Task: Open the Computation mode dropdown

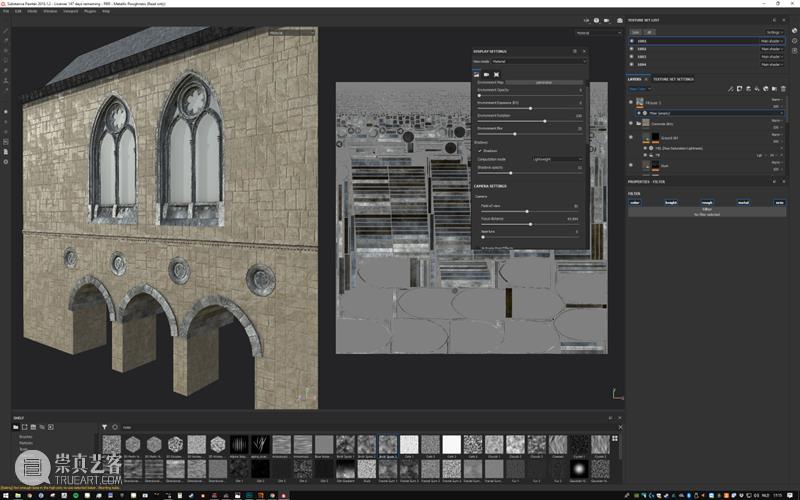Action: 556,159
